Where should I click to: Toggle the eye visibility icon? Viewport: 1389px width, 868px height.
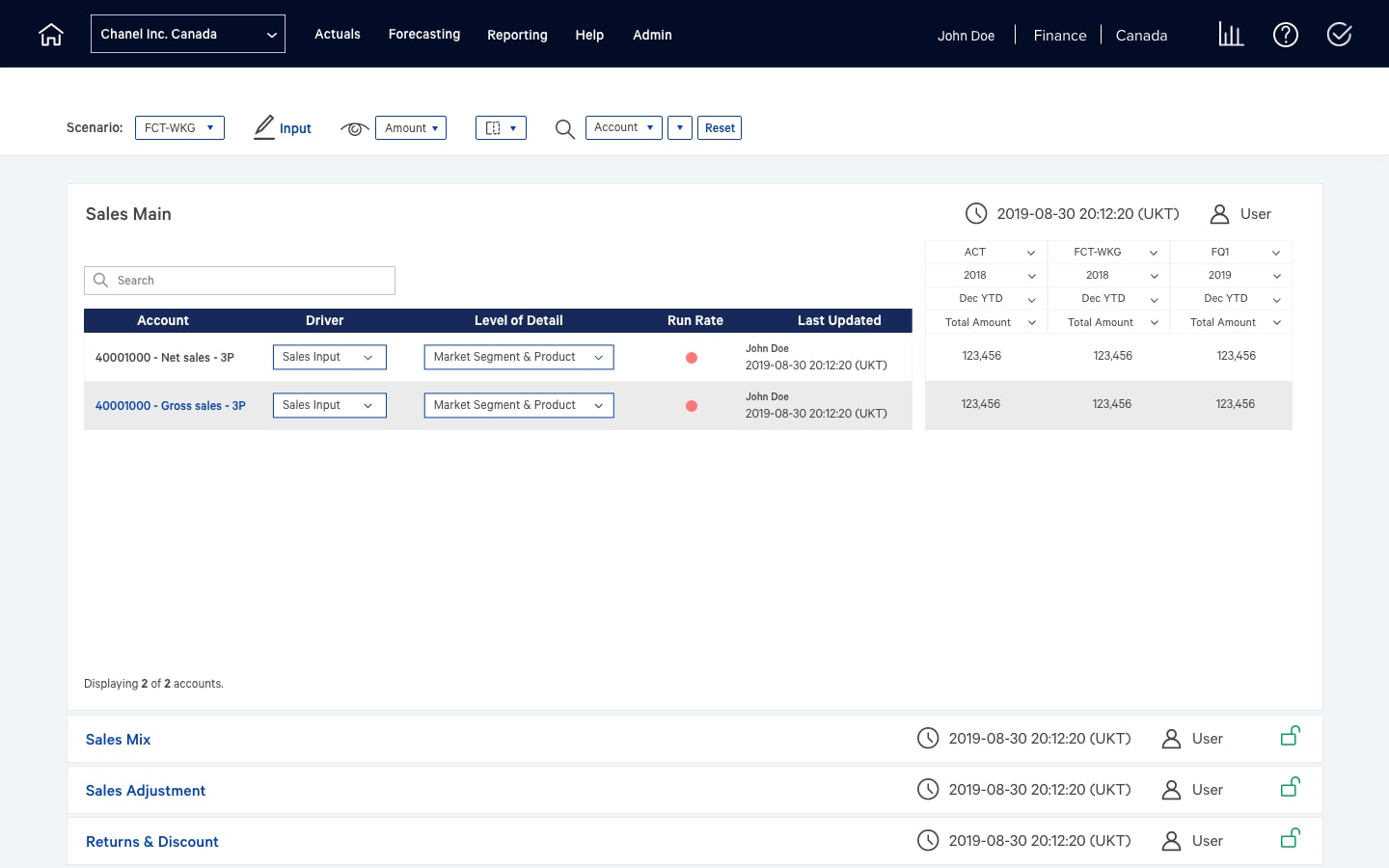click(x=354, y=128)
